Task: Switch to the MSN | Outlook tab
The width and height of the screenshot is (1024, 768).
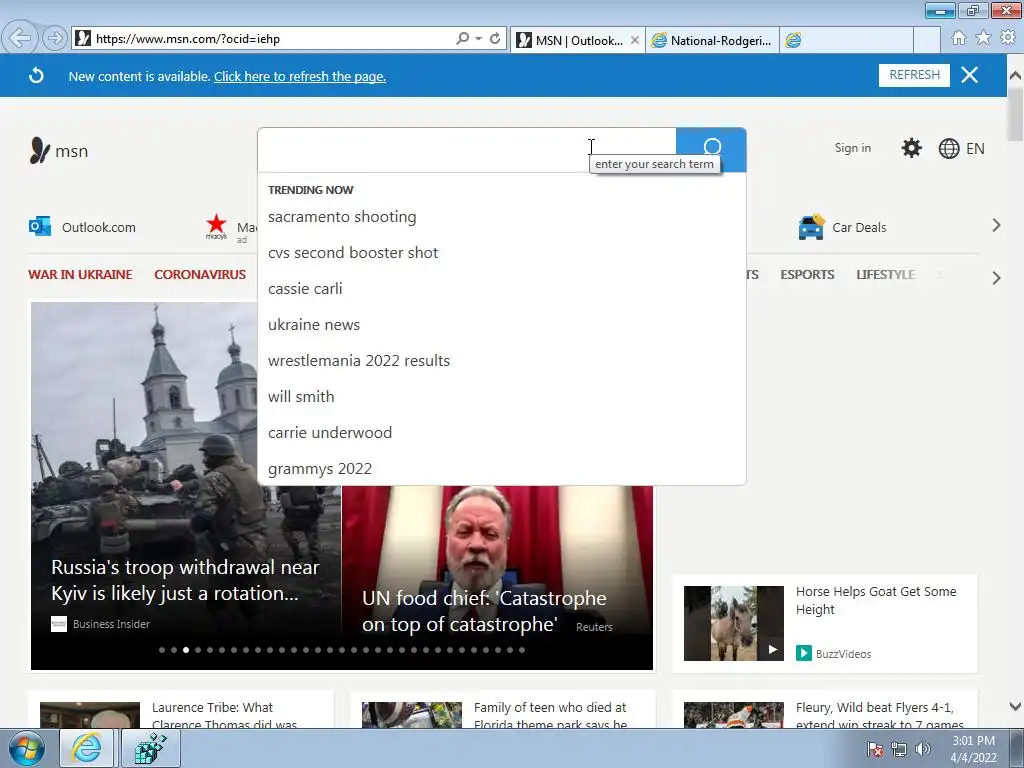Action: pyautogui.click(x=578, y=40)
